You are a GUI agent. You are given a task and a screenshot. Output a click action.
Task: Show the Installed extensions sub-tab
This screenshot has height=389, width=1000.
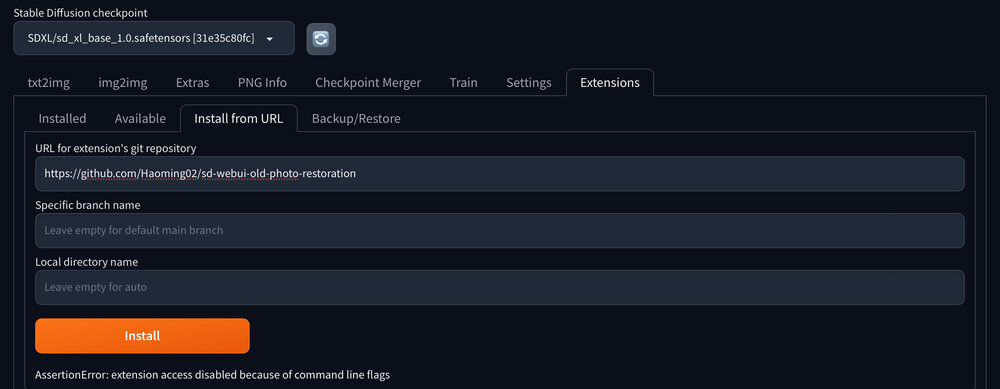(x=62, y=119)
